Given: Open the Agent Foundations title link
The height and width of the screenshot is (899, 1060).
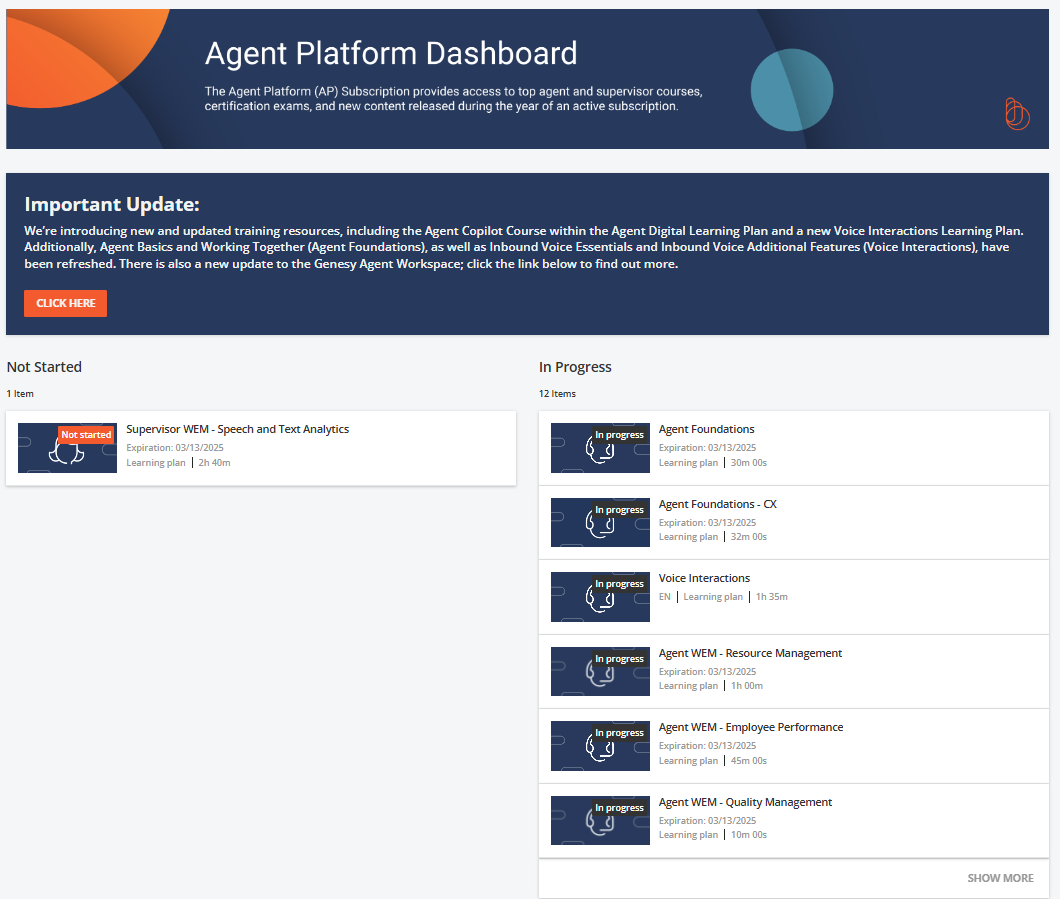Looking at the screenshot, I should (706, 430).
